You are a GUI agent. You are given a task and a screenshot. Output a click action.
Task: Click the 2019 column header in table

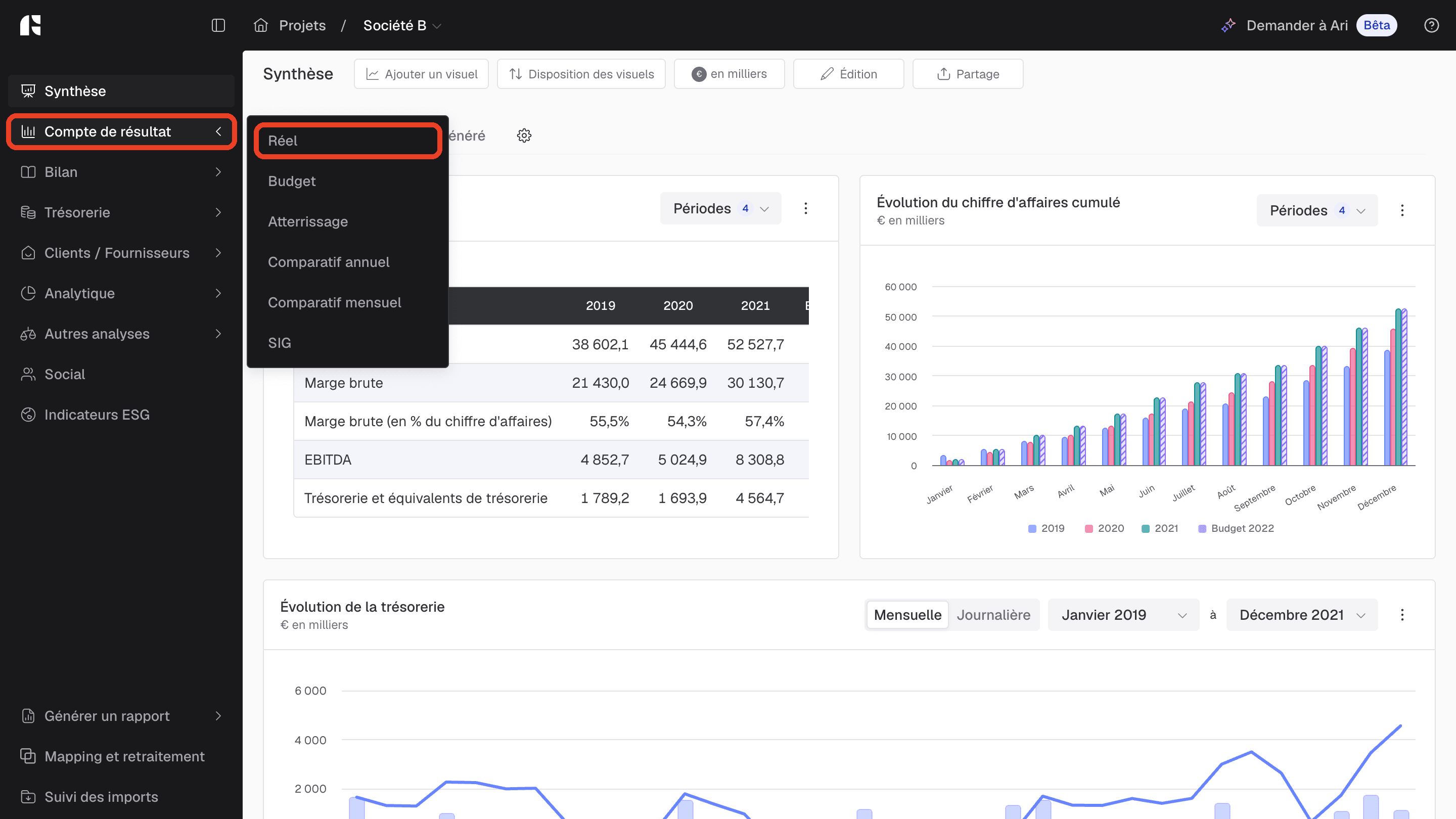pos(600,306)
